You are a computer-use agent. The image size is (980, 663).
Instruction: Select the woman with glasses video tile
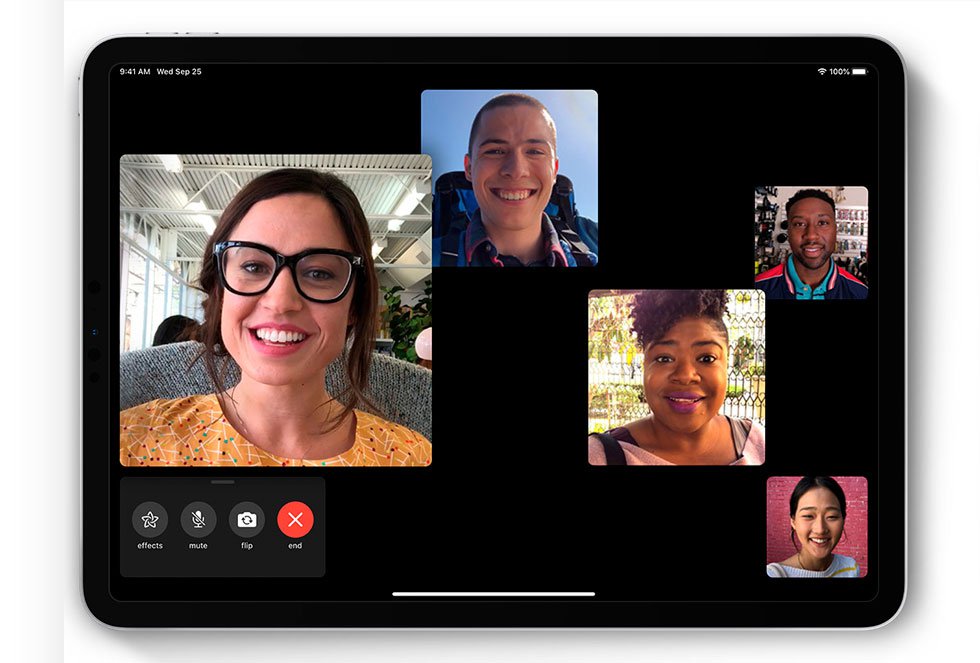pyautogui.click(x=276, y=310)
